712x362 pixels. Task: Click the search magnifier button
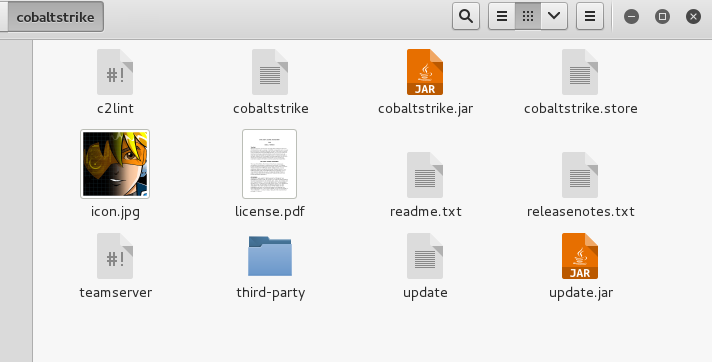[466, 16]
